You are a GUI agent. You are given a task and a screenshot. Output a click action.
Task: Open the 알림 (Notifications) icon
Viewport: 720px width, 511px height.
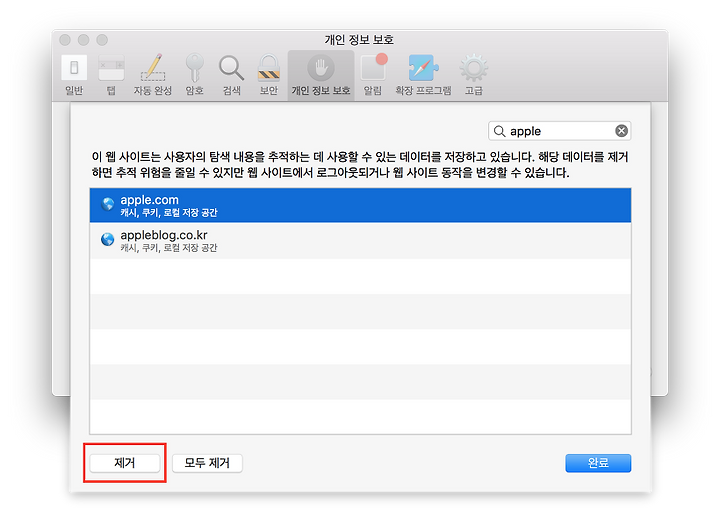(373, 68)
